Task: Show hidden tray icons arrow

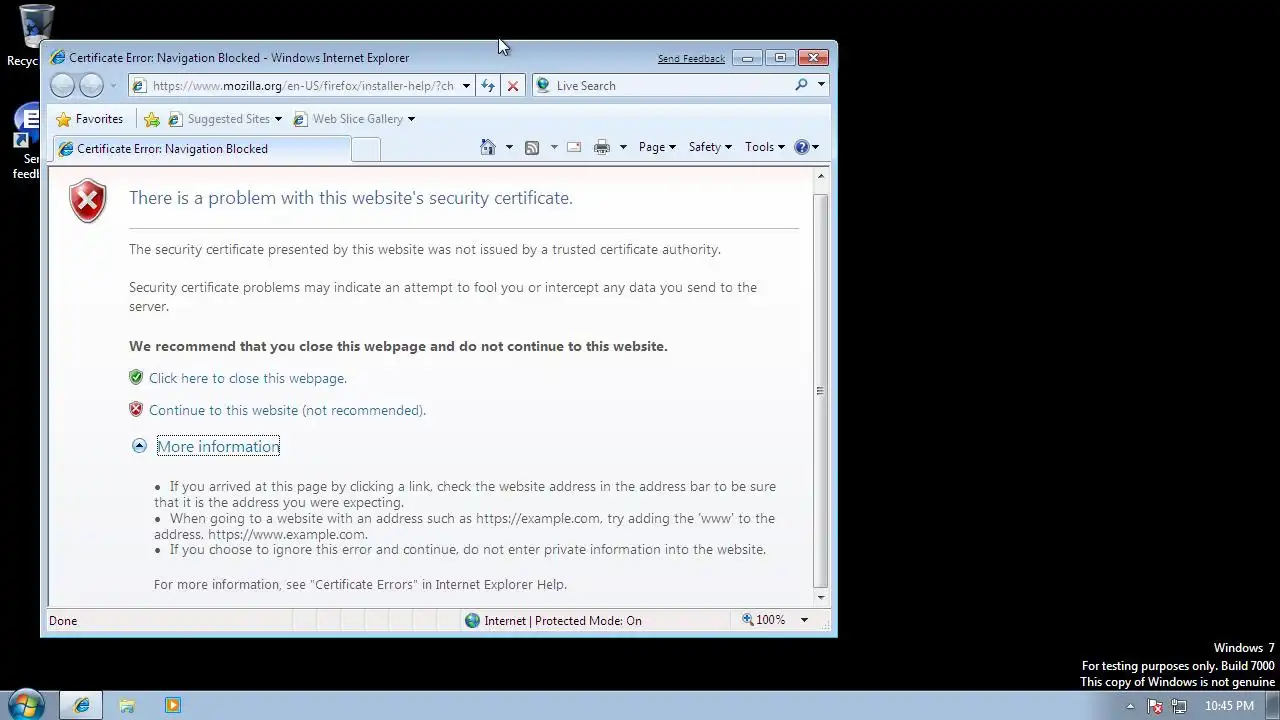Action: point(1130,706)
